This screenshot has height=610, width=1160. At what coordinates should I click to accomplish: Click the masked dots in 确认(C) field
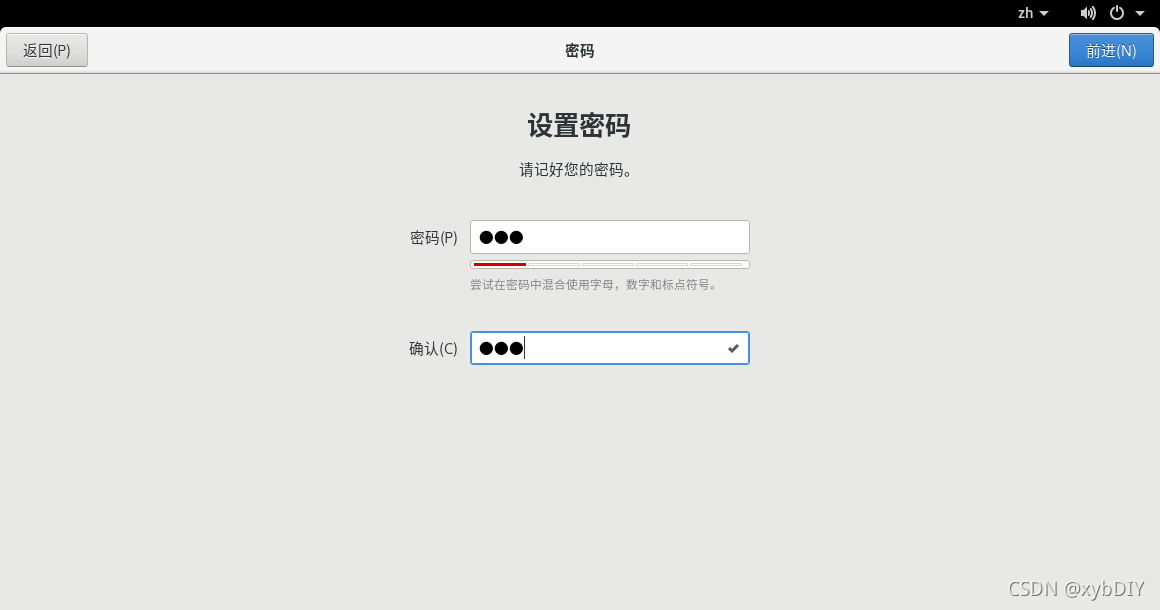(x=500, y=348)
